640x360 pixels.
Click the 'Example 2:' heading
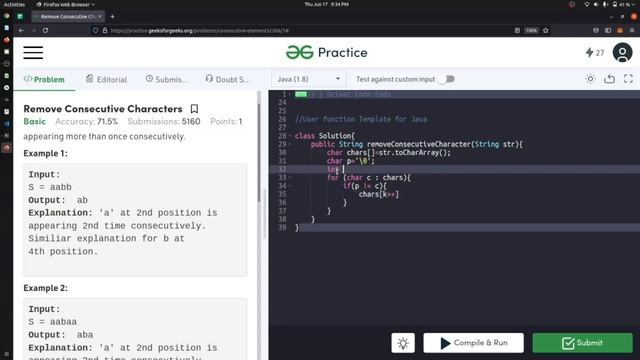45,288
